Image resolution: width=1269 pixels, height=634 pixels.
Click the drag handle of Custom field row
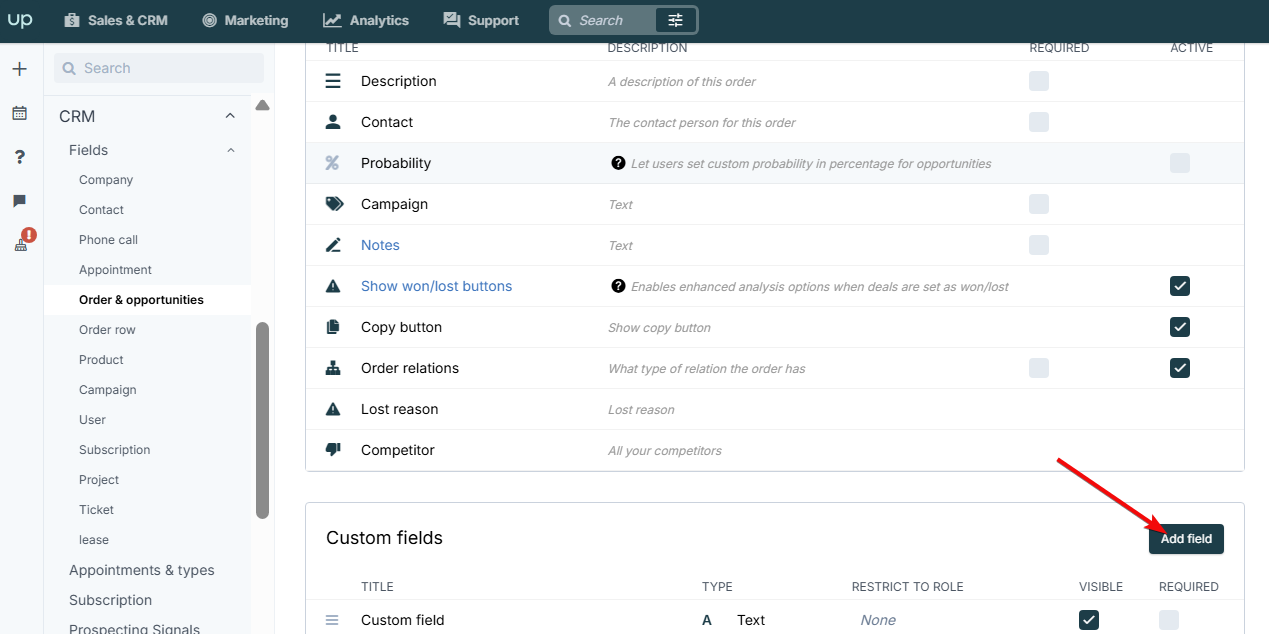(332, 620)
